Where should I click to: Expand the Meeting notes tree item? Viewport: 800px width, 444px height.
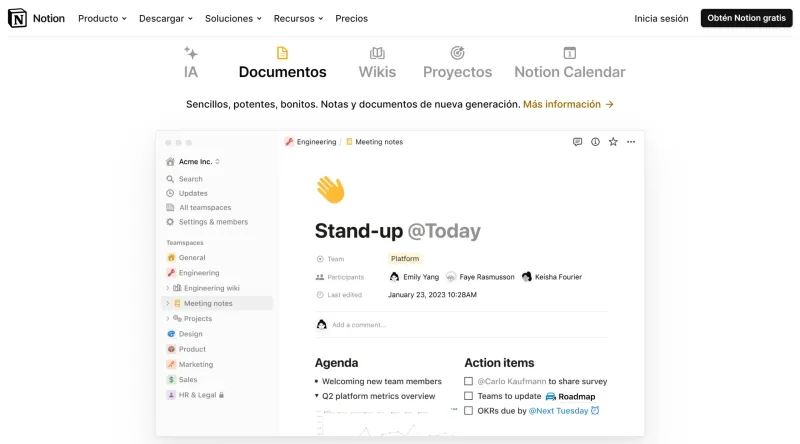(168, 304)
